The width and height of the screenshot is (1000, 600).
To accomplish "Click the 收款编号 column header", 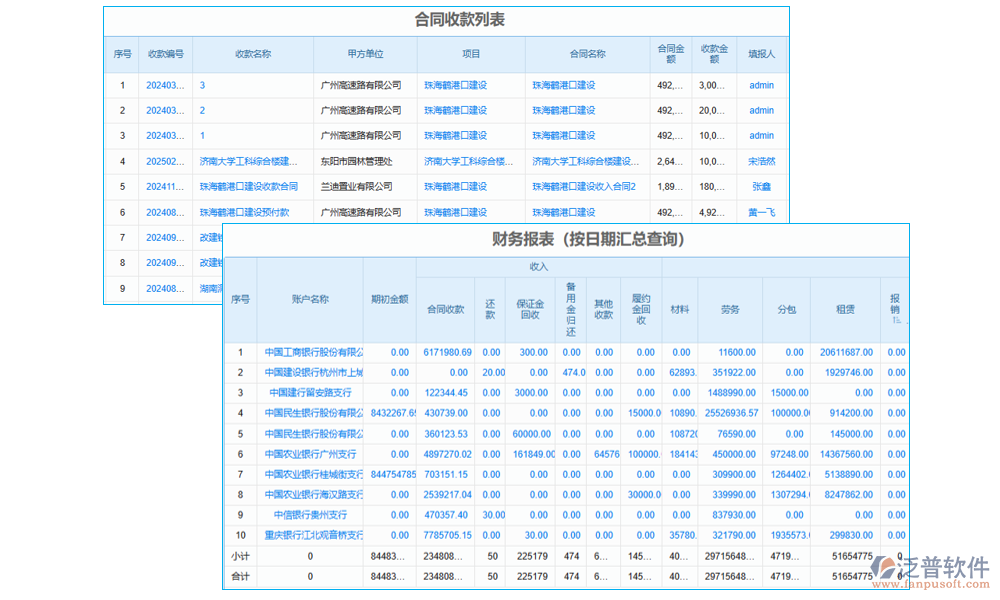I will (166, 54).
